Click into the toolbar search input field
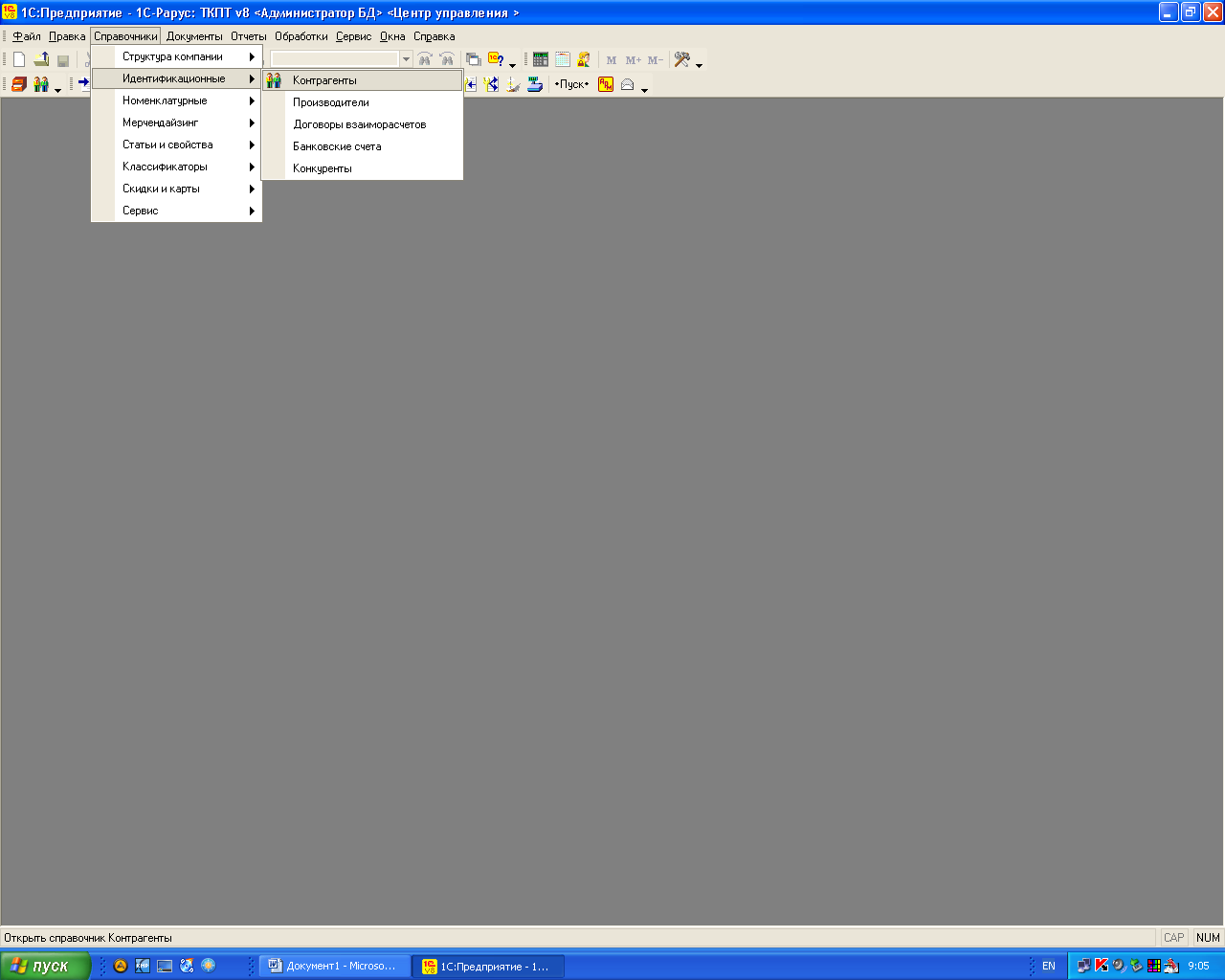The width and height of the screenshot is (1225, 980). 335,59
